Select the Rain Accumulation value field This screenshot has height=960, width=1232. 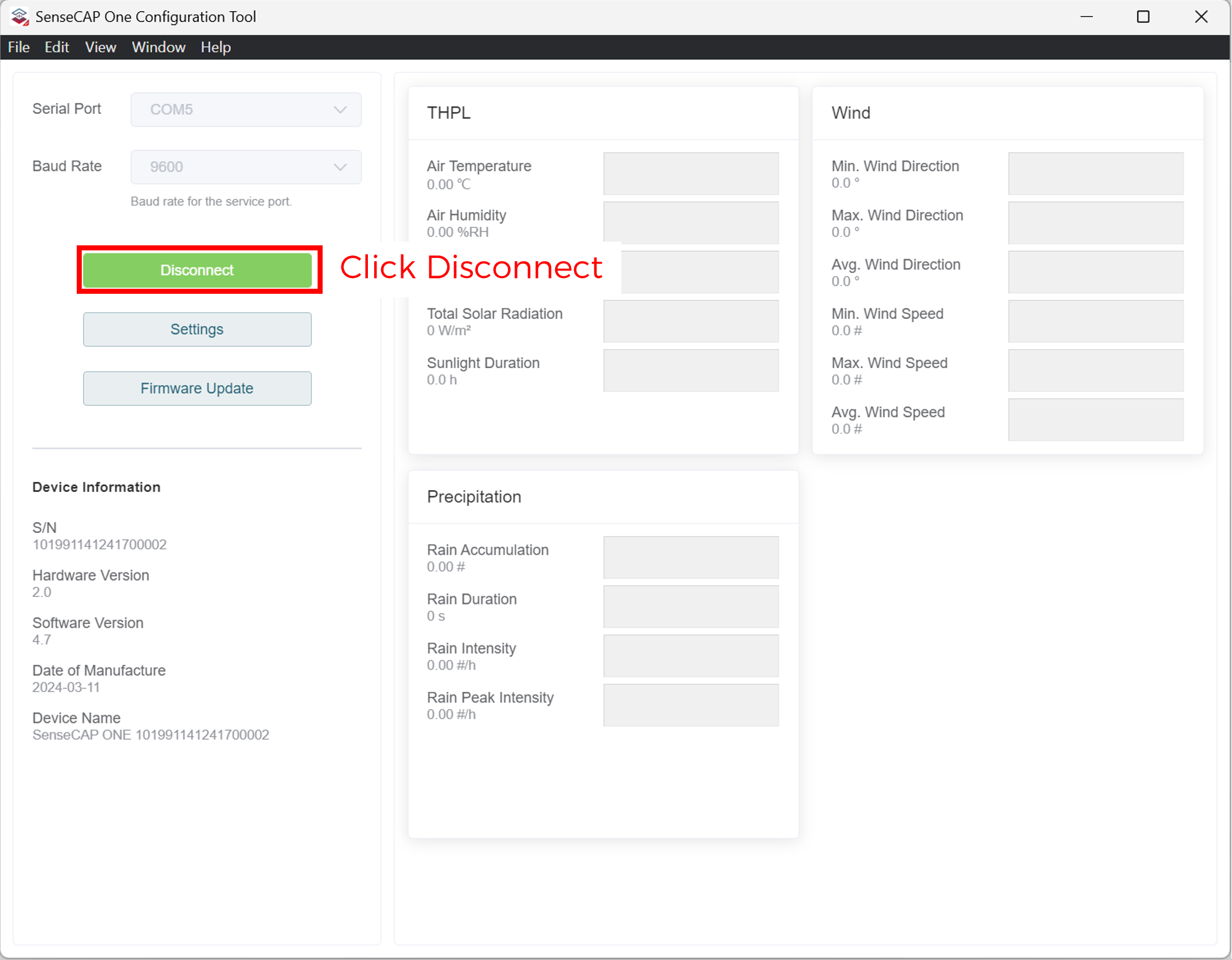tap(691, 557)
